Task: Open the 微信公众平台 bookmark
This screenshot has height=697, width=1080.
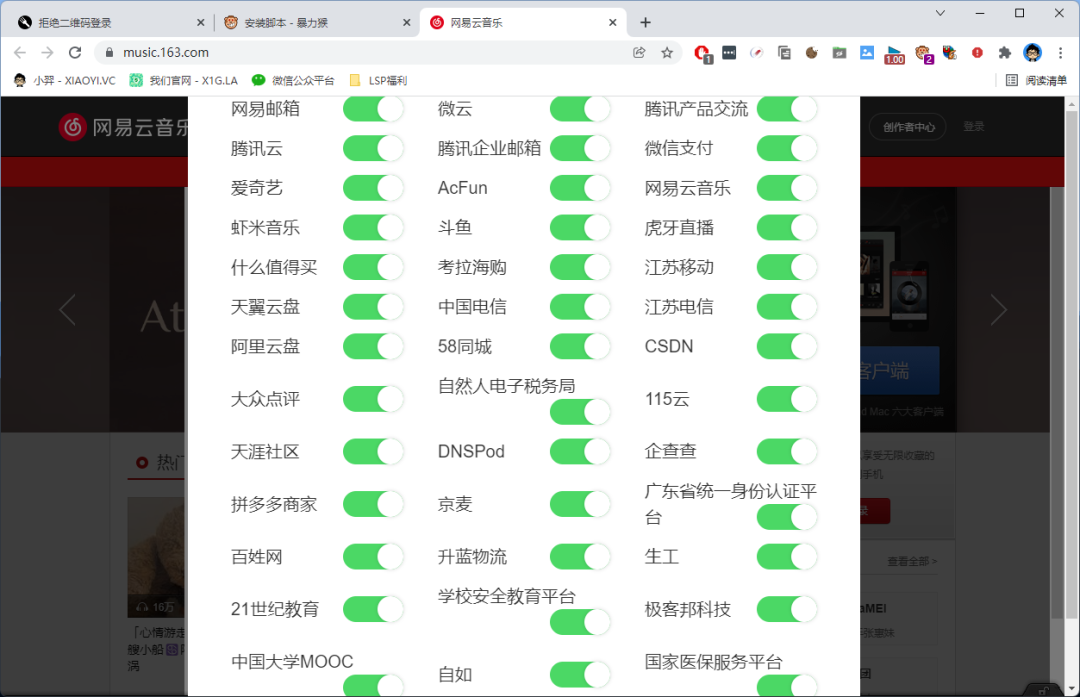Action: [293, 81]
